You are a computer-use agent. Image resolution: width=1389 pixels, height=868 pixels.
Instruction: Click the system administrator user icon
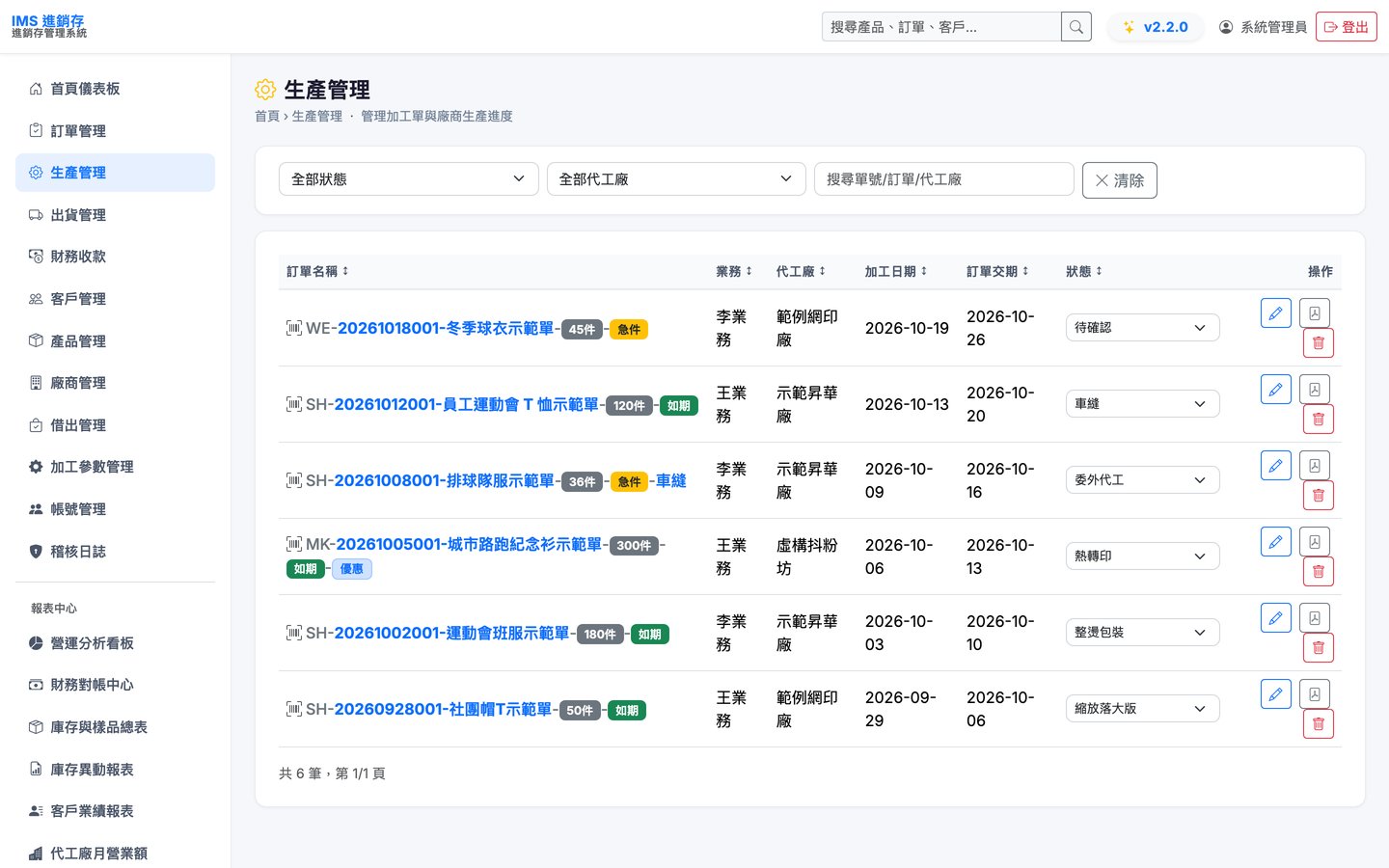(1226, 27)
